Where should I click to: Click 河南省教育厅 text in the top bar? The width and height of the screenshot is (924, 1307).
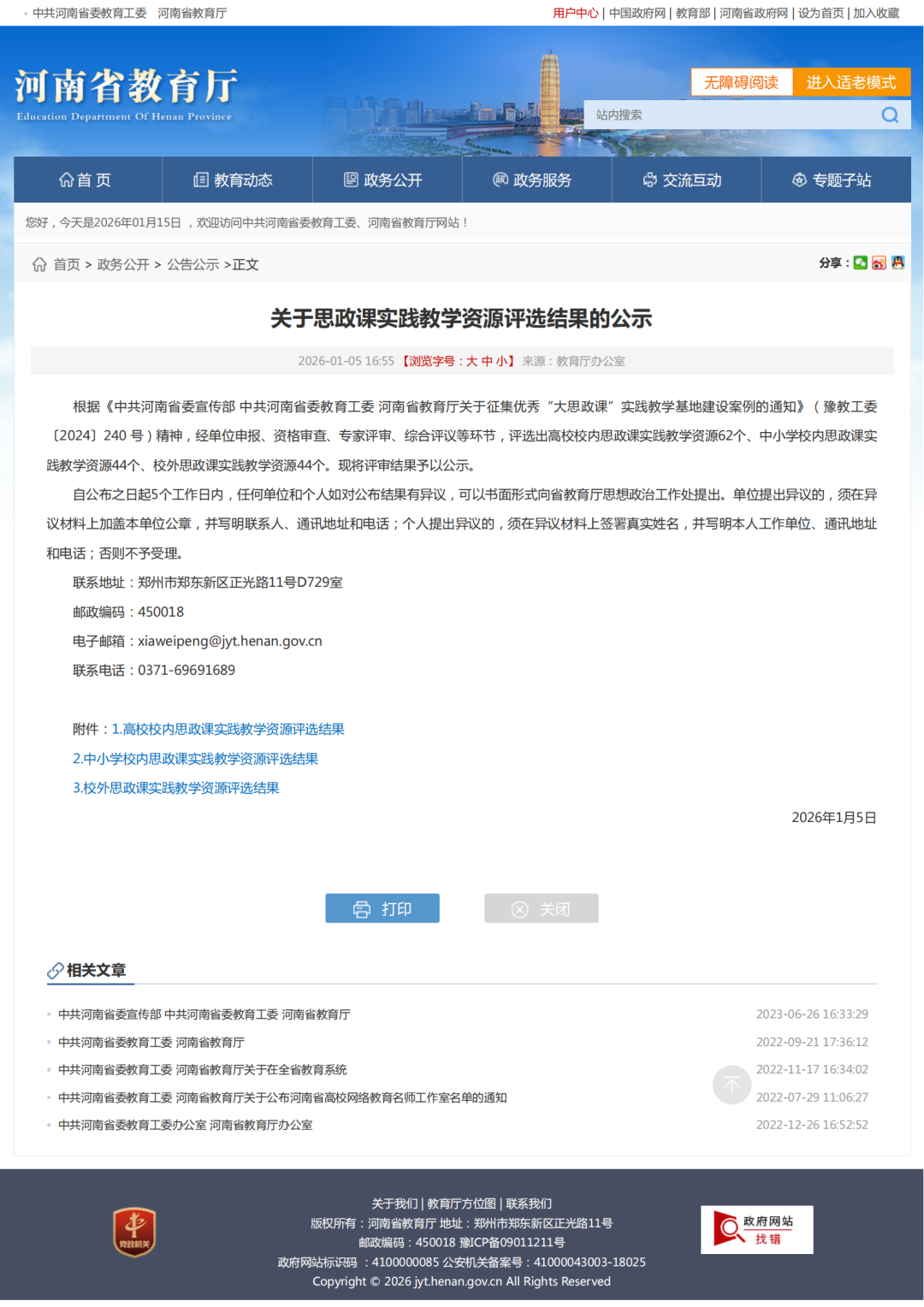pyautogui.click(x=192, y=13)
